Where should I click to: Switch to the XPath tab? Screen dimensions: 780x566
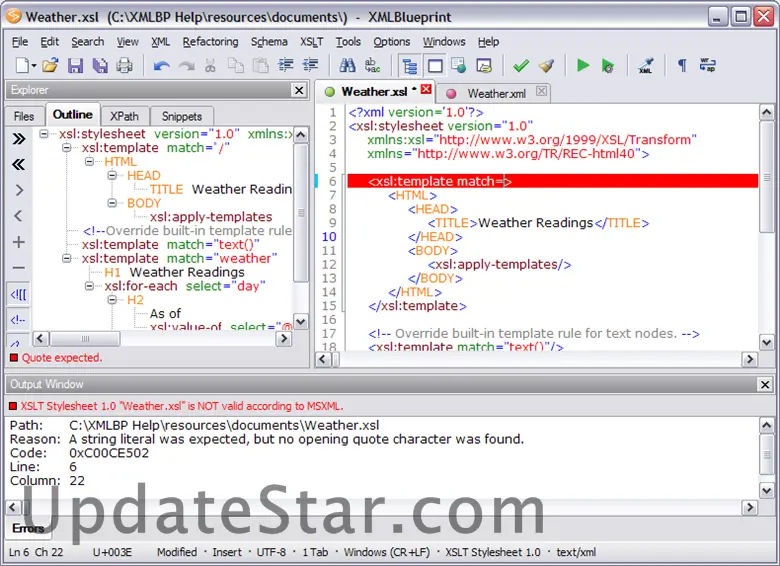[x=125, y=116]
